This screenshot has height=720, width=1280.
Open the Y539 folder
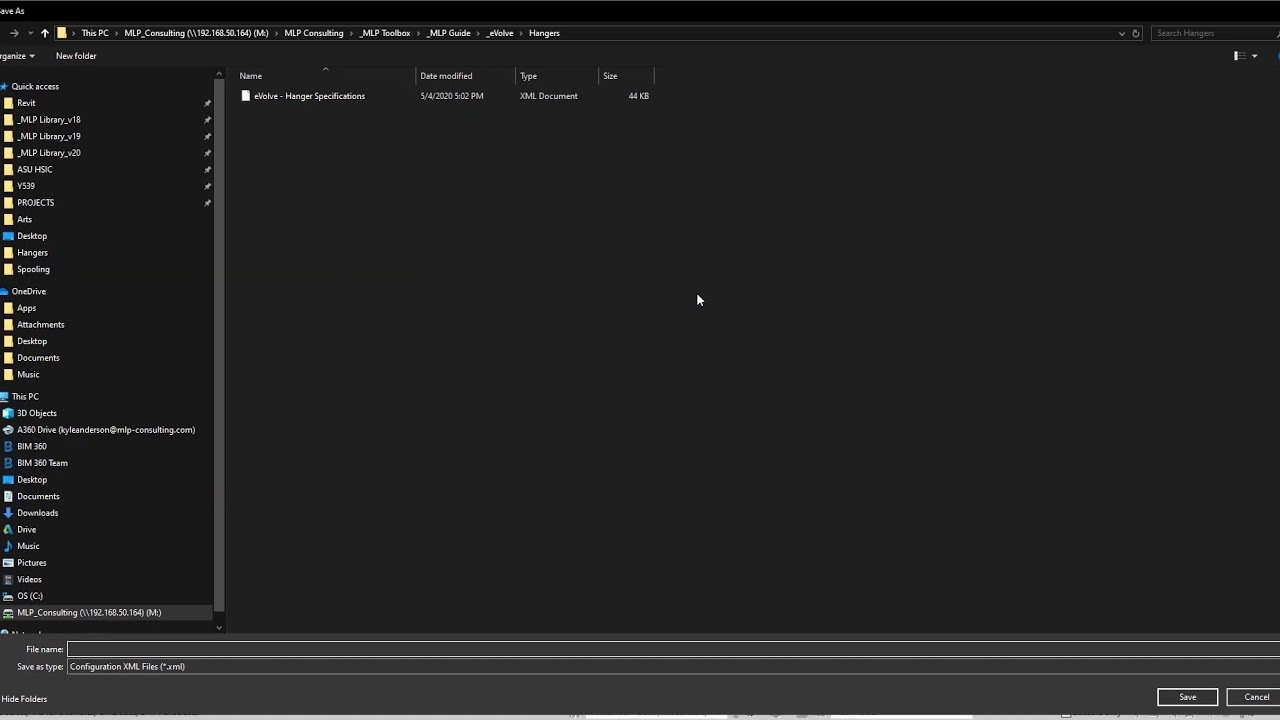(x=26, y=186)
